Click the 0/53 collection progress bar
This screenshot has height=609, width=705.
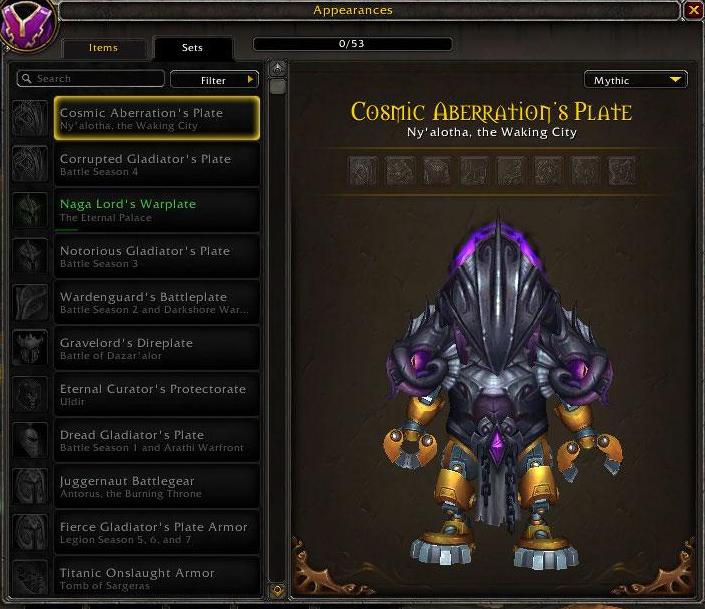352,44
